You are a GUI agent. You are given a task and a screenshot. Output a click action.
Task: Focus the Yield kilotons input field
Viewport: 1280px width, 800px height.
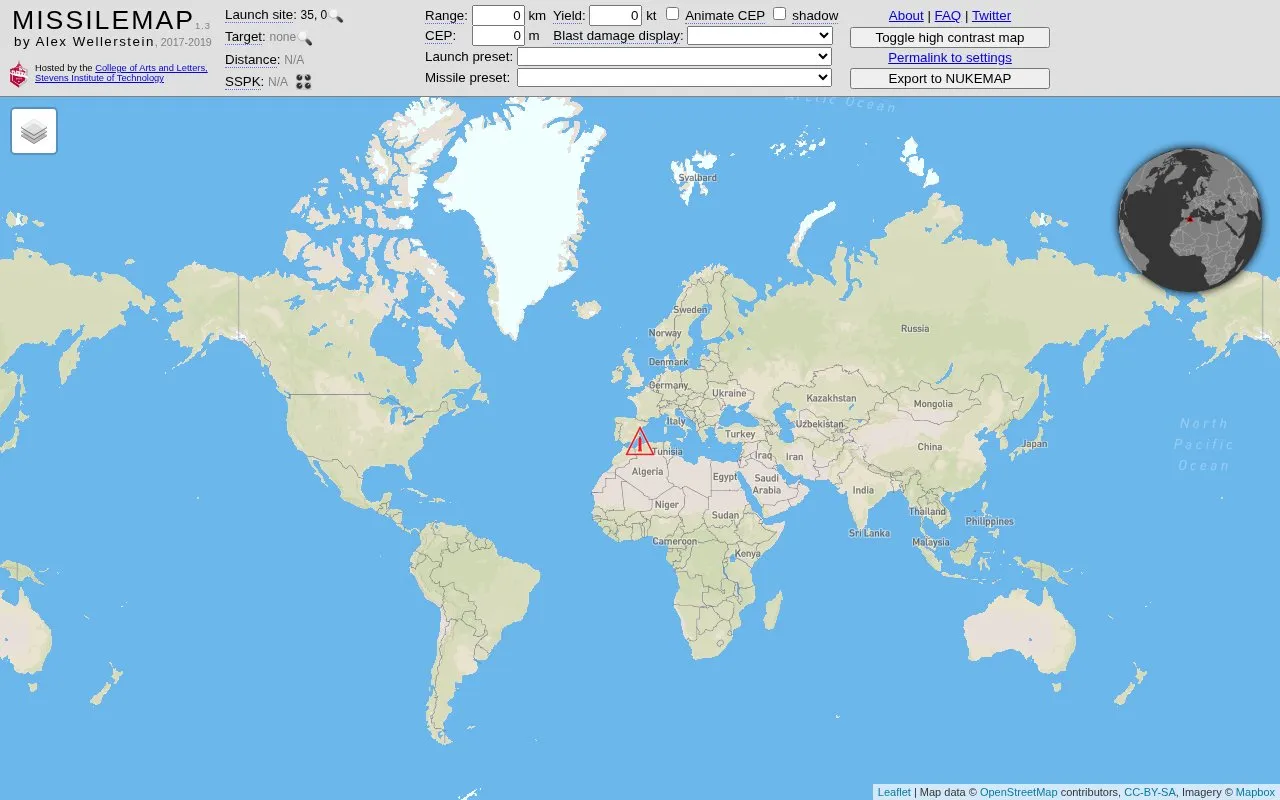(x=615, y=15)
